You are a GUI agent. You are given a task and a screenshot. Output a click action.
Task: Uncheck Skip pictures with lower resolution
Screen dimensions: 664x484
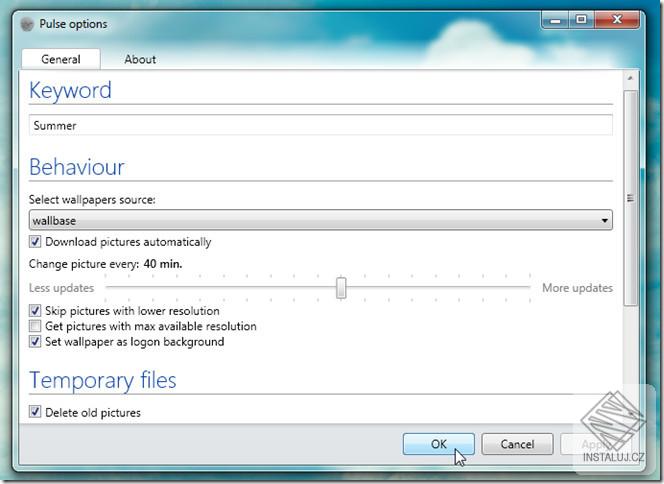pos(35,310)
